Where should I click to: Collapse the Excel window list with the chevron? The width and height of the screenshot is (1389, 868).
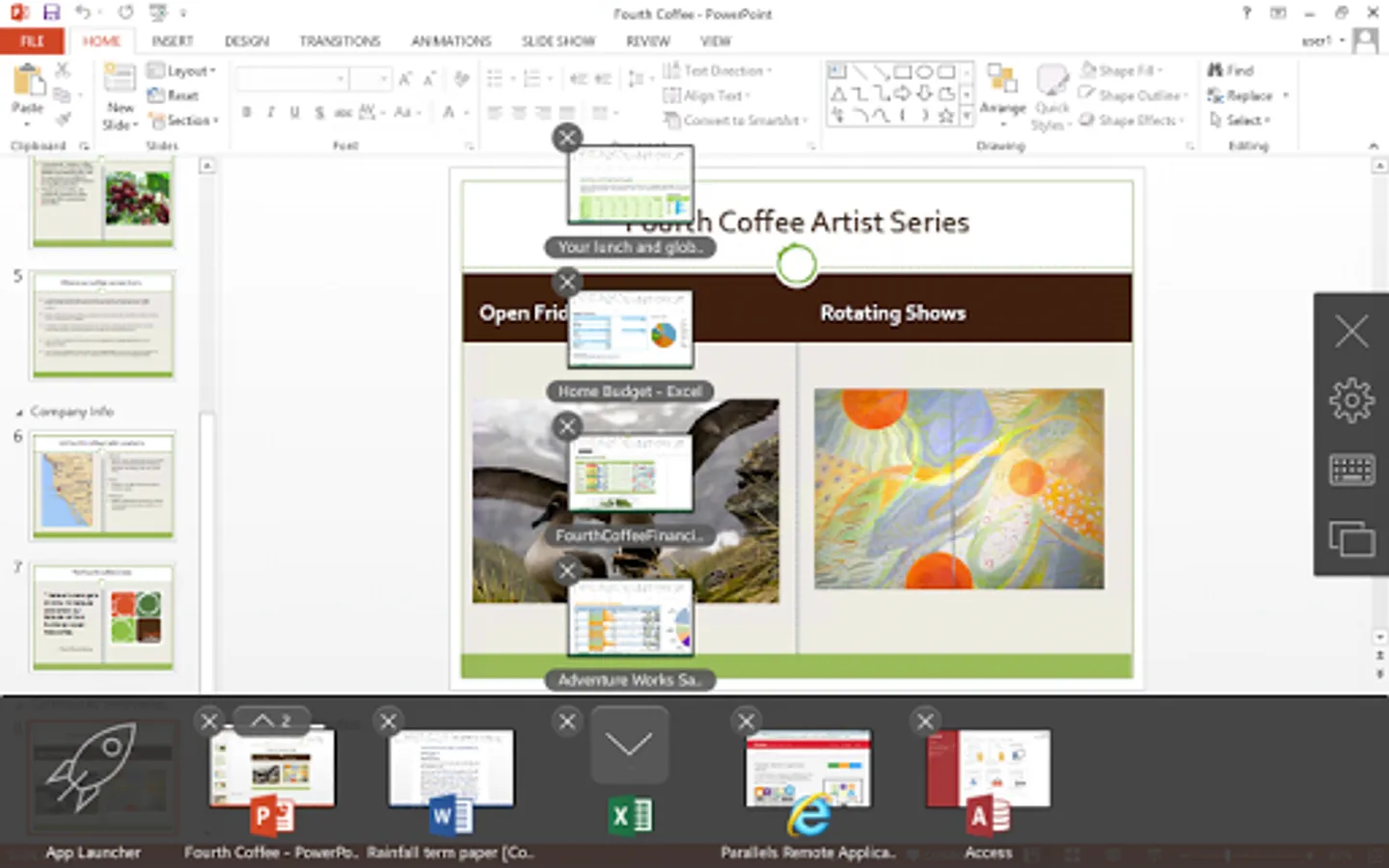pyautogui.click(x=629, y=744)
